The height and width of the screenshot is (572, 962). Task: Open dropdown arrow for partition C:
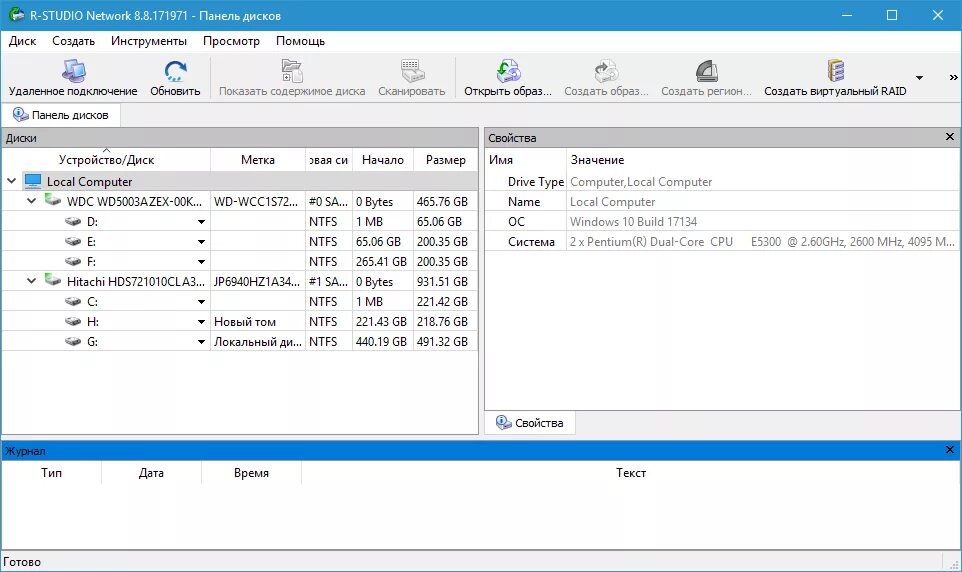tap(201, 302)
